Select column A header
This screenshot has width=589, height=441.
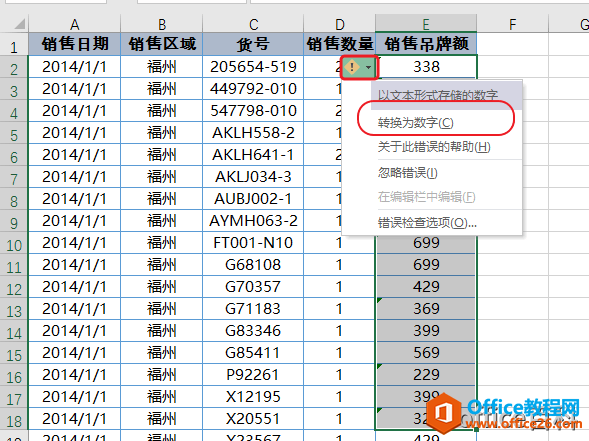pos(74,24)
